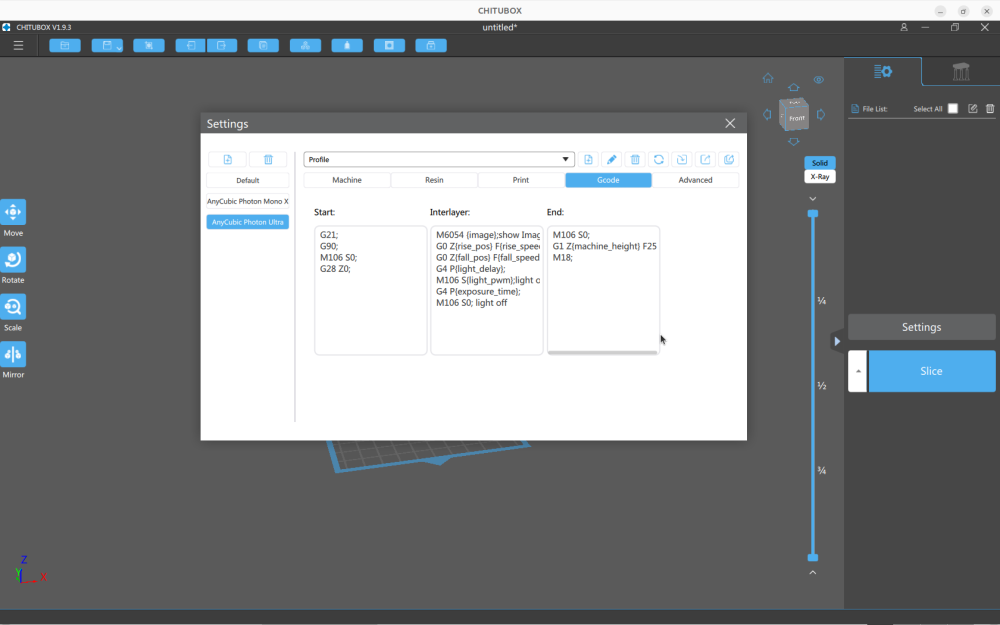
Task: Open the slice settings panel tab
Action: tap(883, 71)
